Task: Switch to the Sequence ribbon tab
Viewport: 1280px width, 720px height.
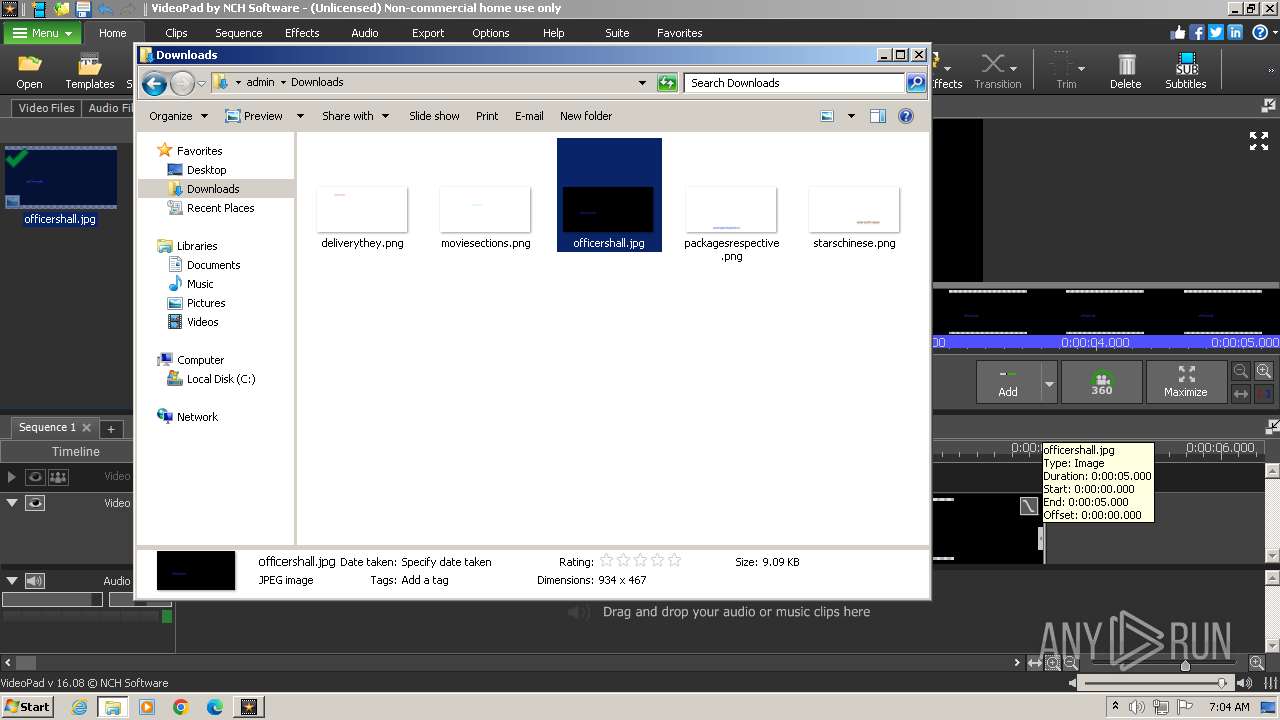Action: (x=239, y=33)
